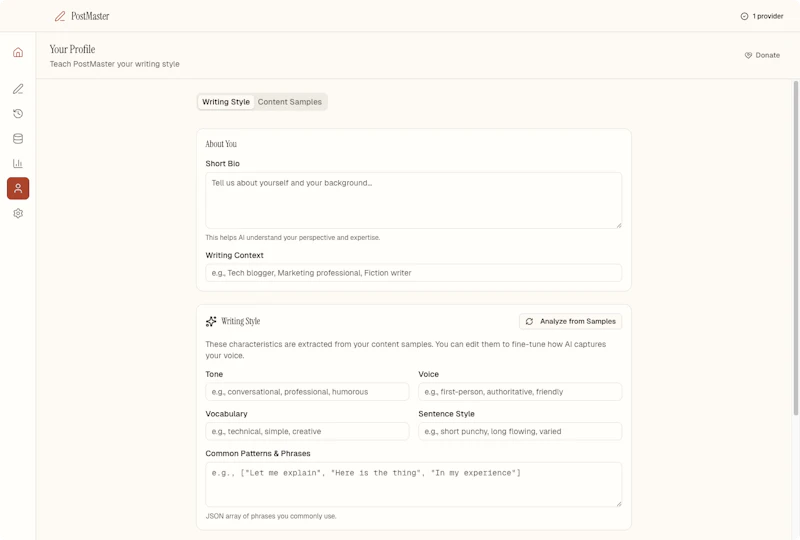Click the page vertical scrollbar

click(x=796, y=248)
